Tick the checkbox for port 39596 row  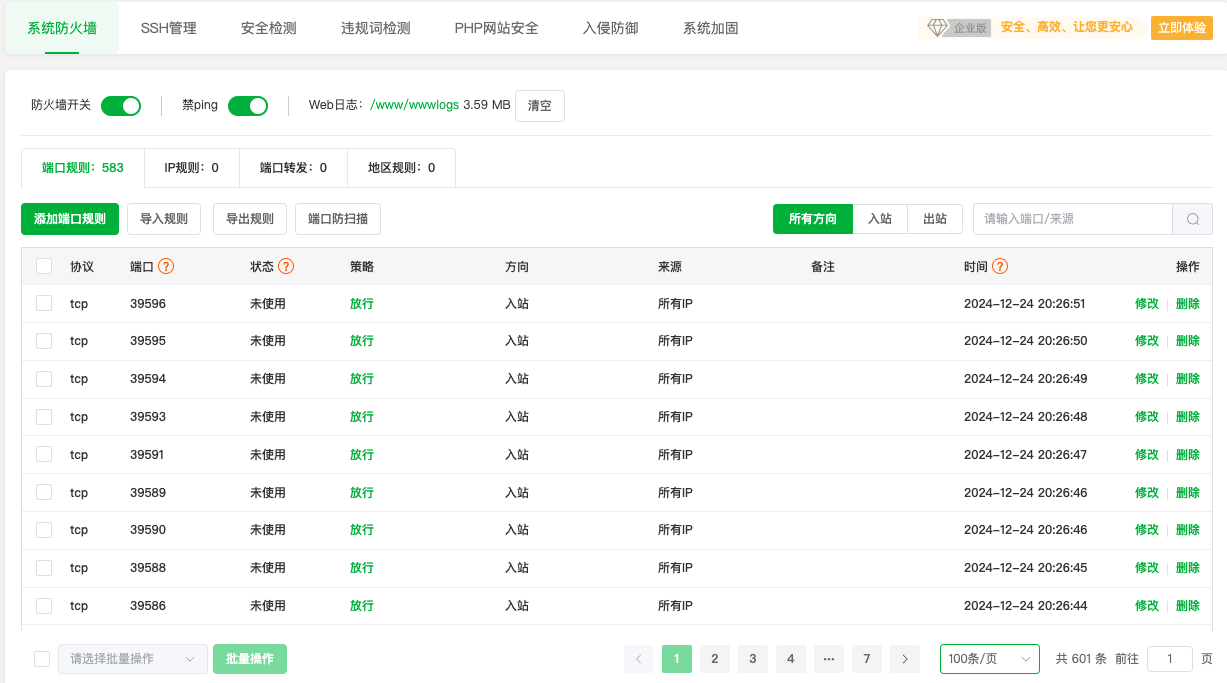click(x=44, y=303)
